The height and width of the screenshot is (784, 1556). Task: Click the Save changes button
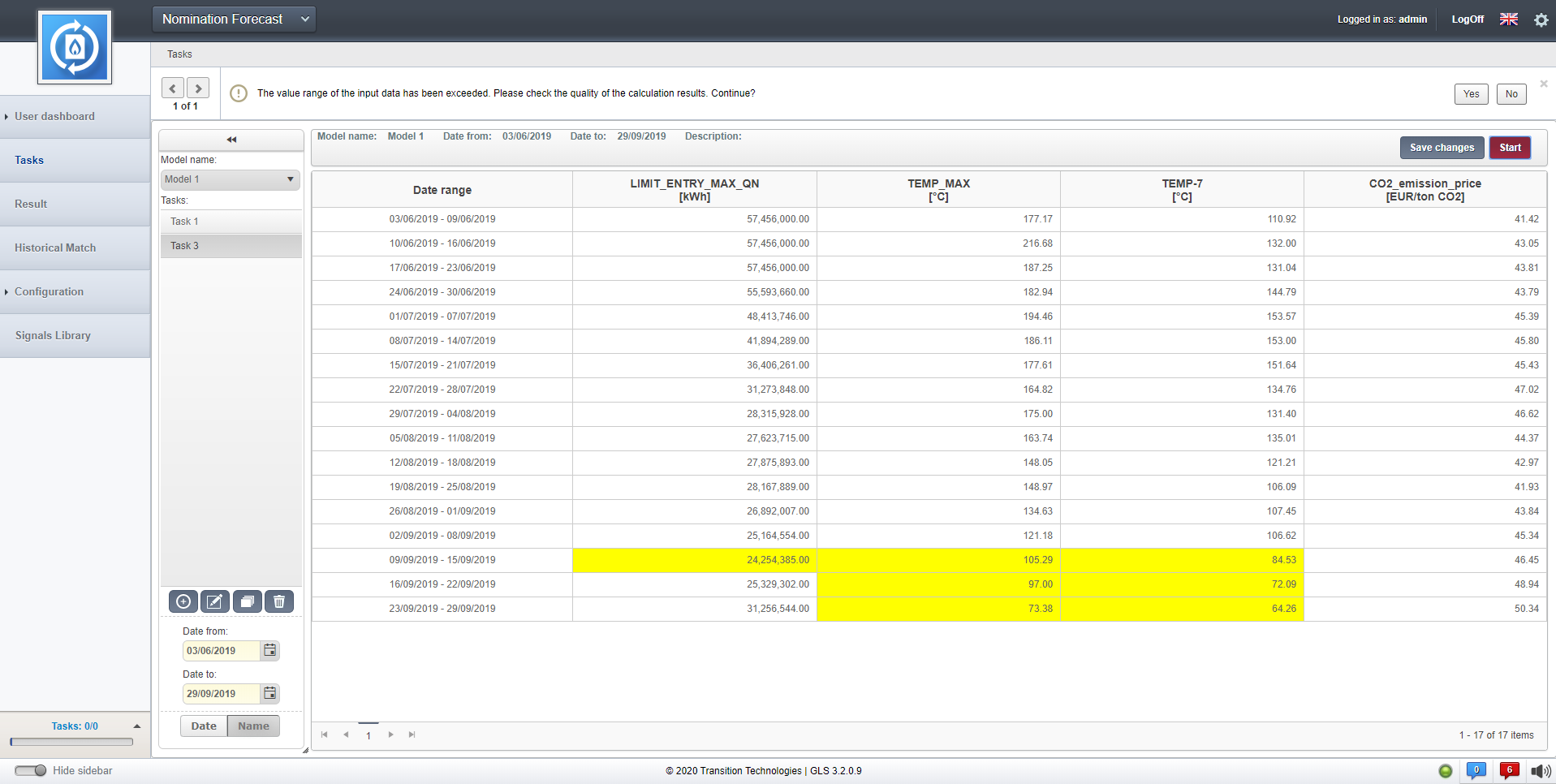point(1442,148)
